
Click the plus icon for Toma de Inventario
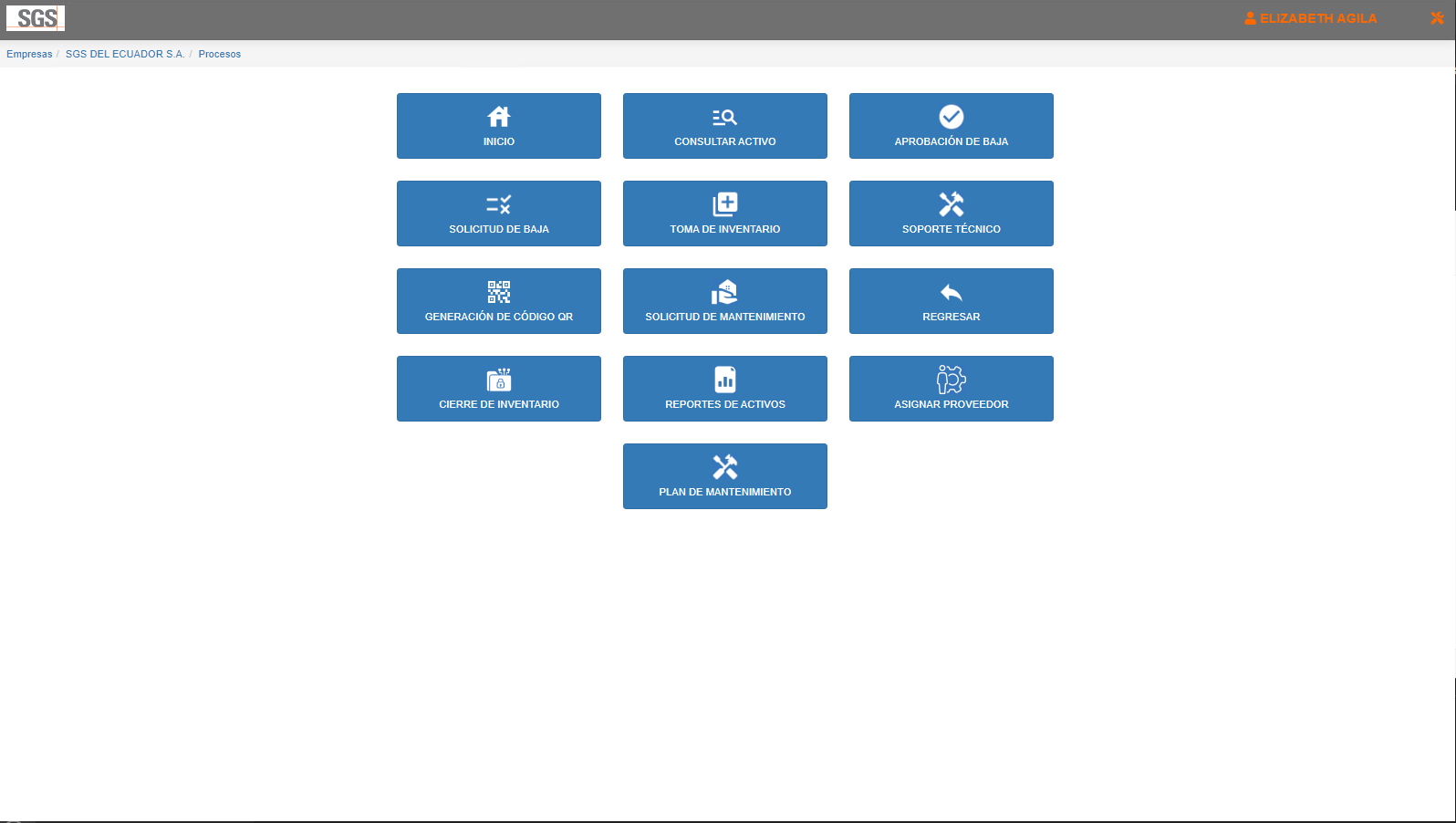pos(725,204)
